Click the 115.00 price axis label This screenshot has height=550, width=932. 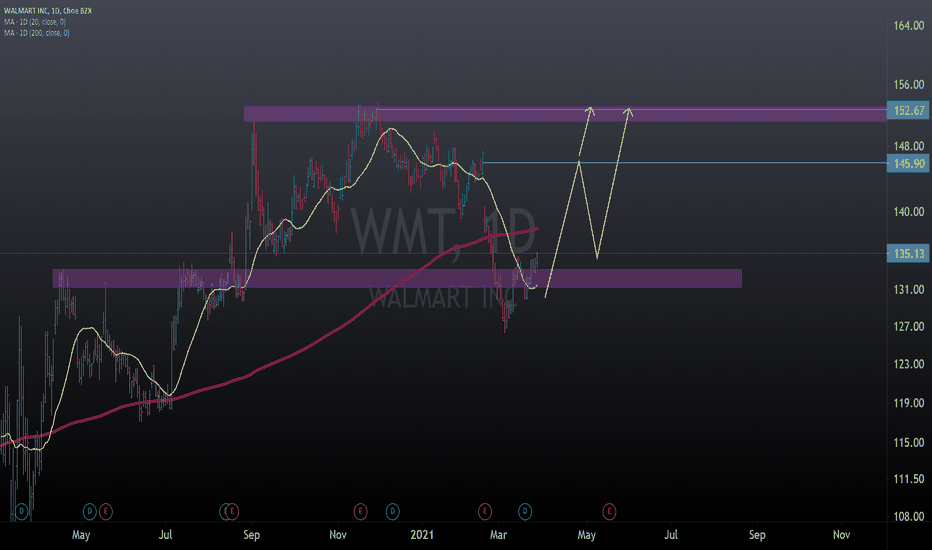point(909,442)
